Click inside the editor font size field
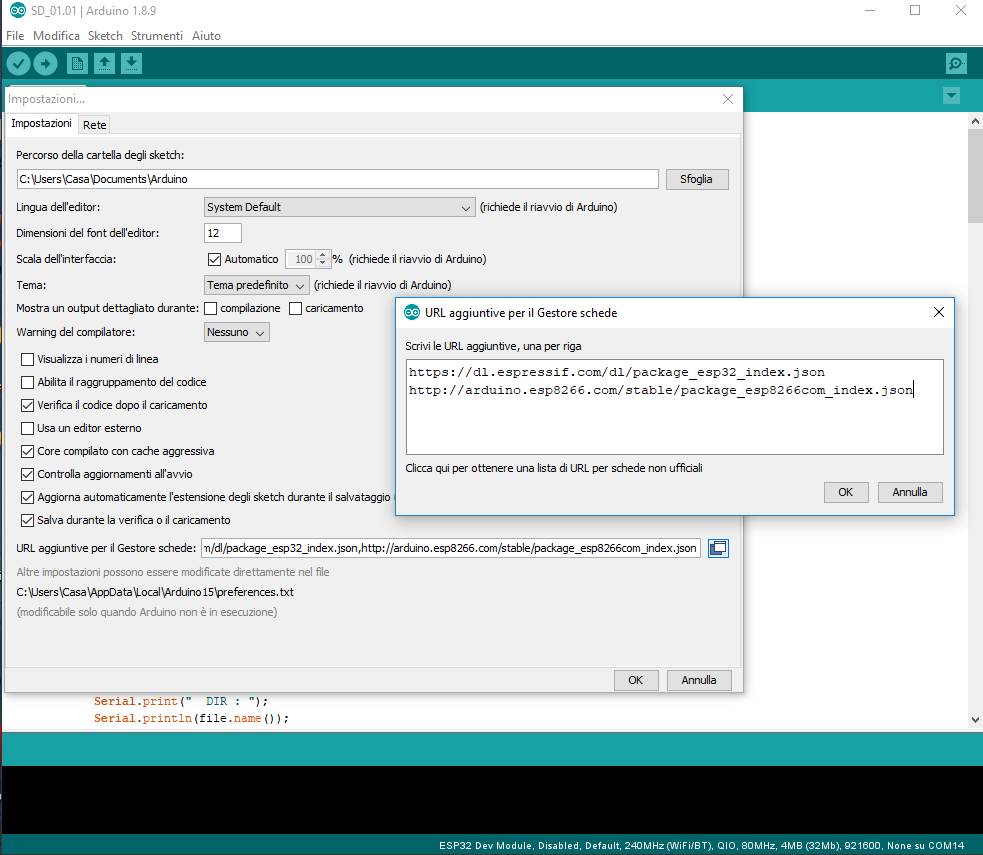983x855 pixels. 222,232
